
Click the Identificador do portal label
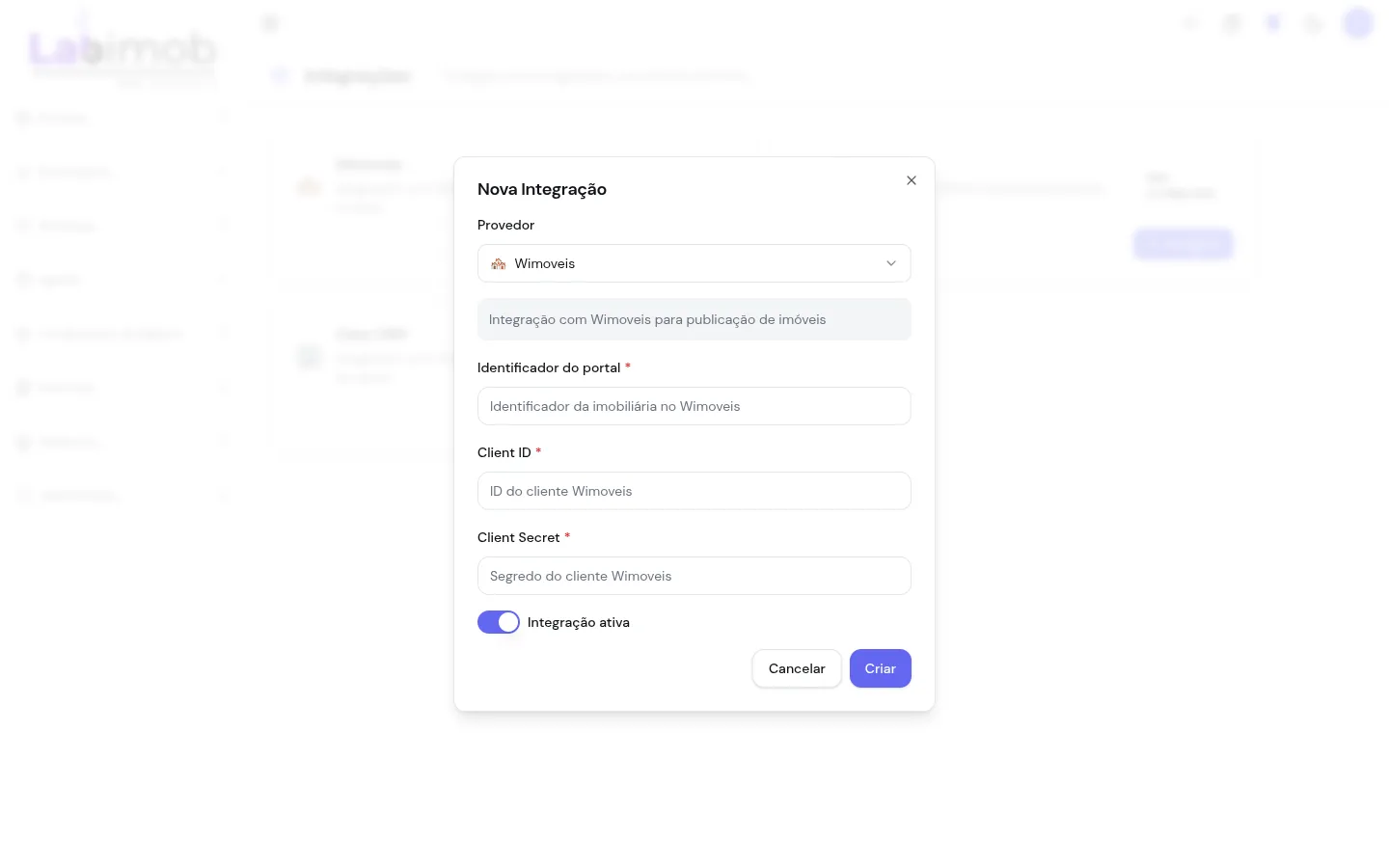point(549,367)
